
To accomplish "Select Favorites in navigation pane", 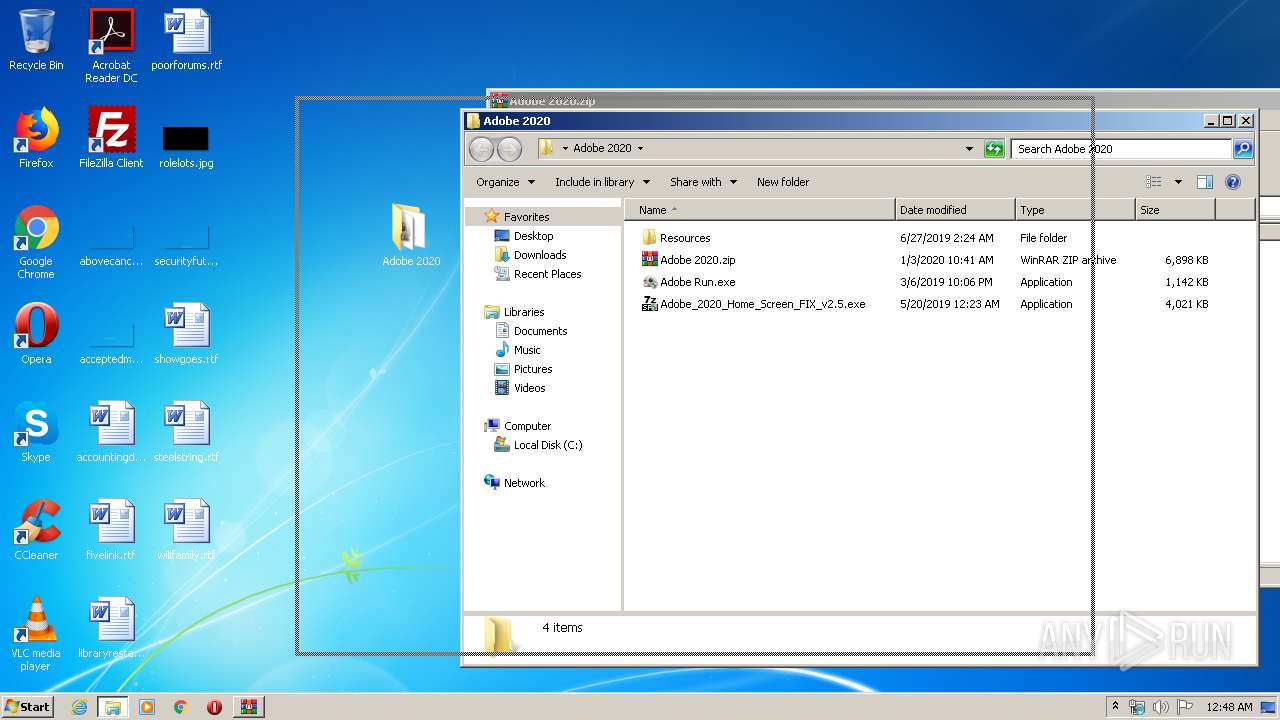I will (x=517, y=217).
